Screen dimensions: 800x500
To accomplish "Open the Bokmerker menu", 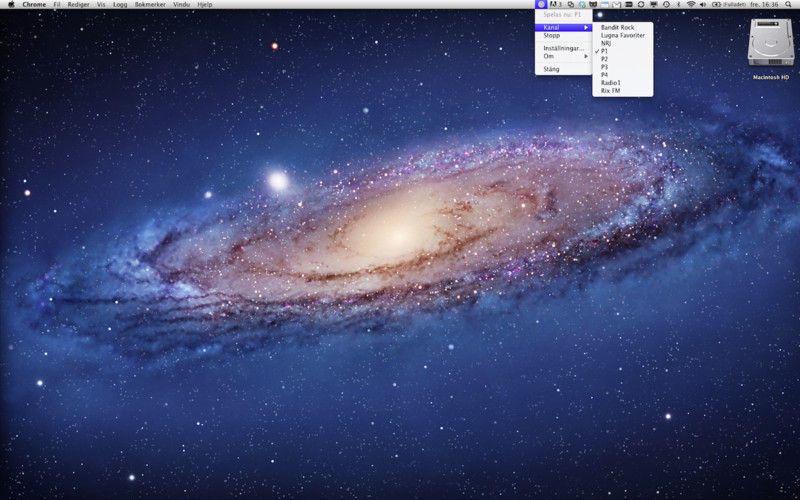I will tap(151, 4).
